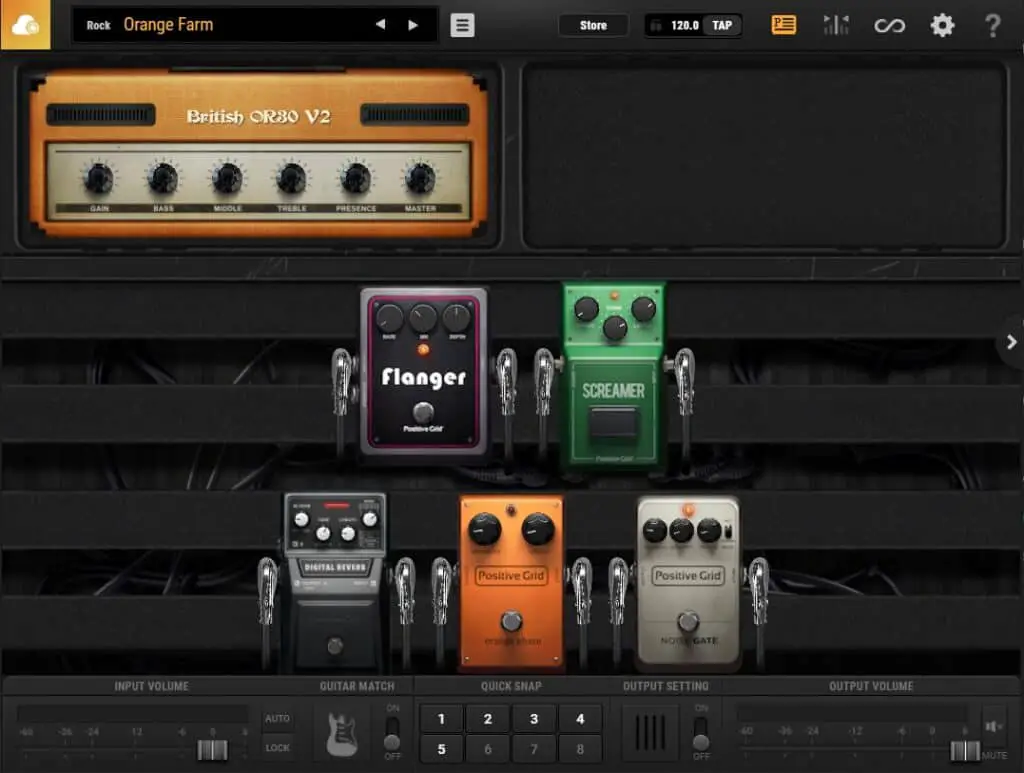The width and height of the screenshot is (1024, 773).
Task: Click the Guitar Match guitar icon
Action: click(342, 734)
